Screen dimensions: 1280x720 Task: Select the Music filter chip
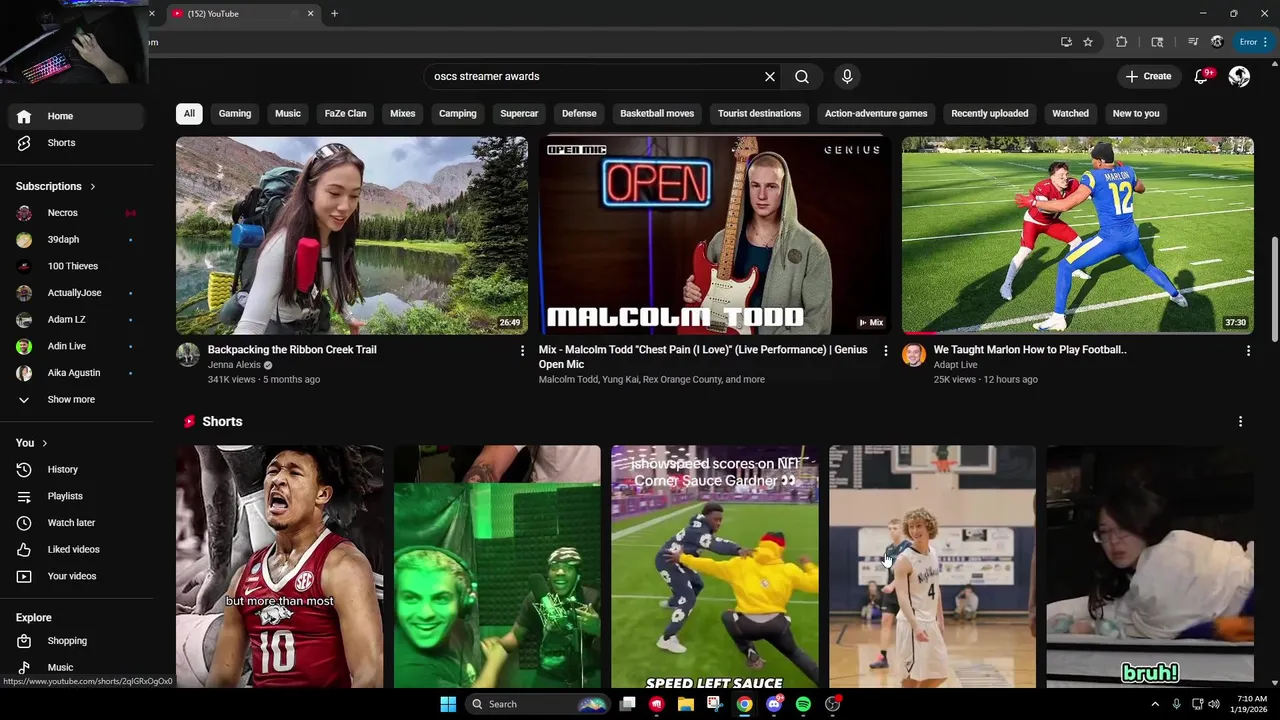[288, 113]
